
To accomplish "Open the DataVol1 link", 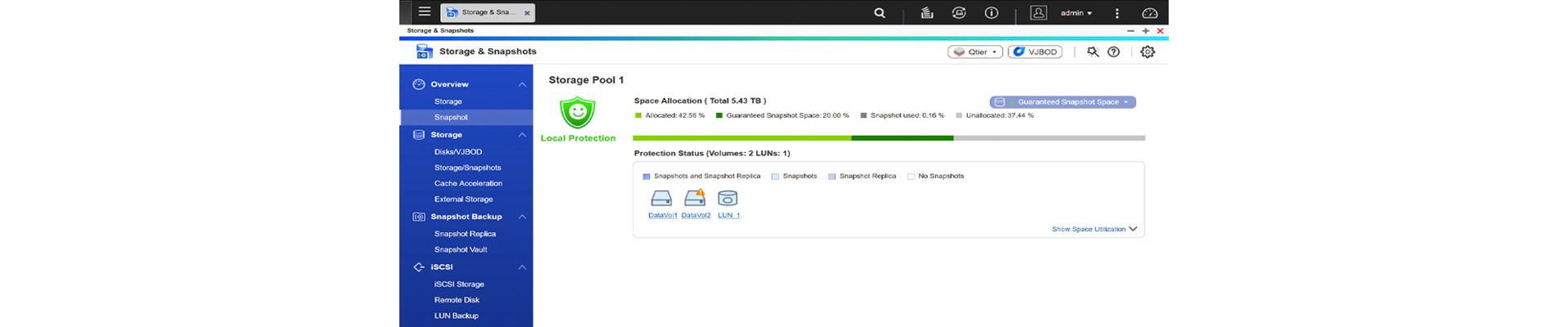I will point(662,216).
